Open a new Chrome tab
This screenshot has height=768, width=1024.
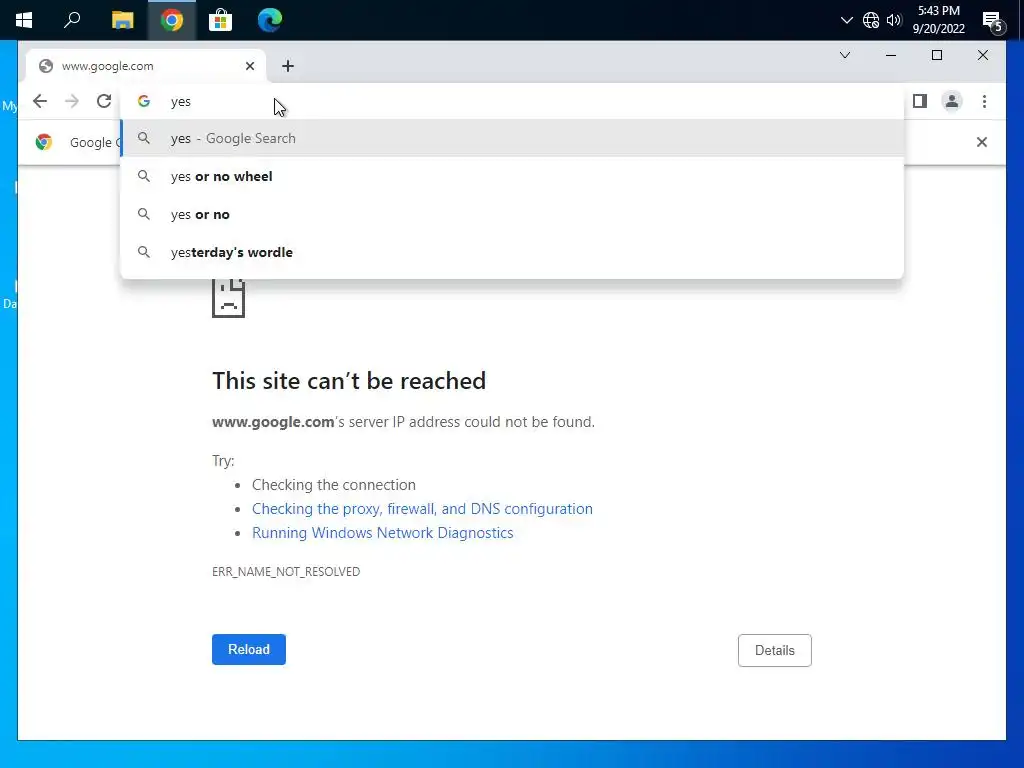pyautogui.click(x=288, y=66)
